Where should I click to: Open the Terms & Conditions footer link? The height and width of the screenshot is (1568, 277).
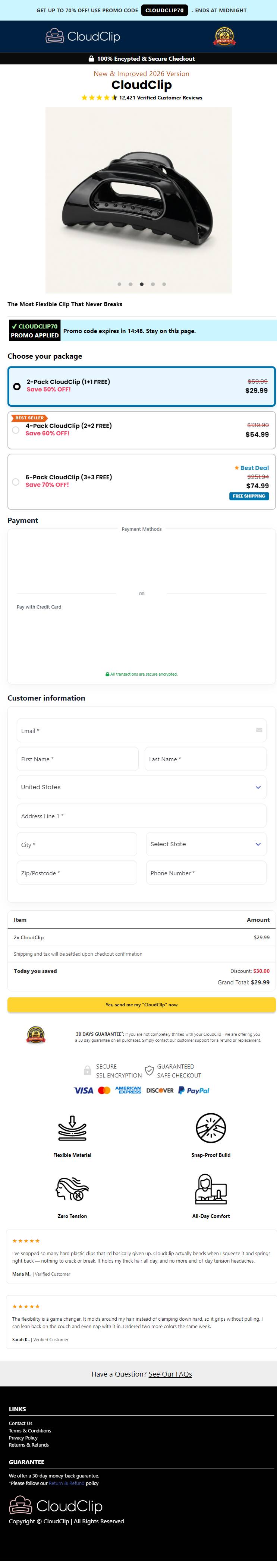coord(30,1431)
